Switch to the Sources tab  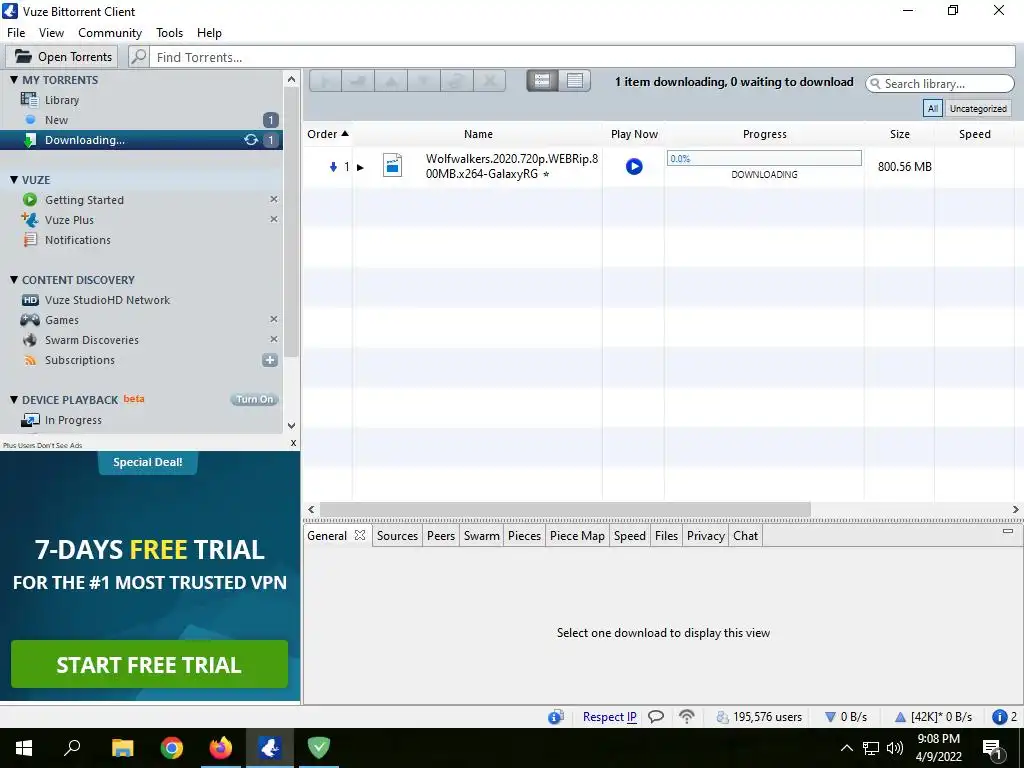coord(397,536)
